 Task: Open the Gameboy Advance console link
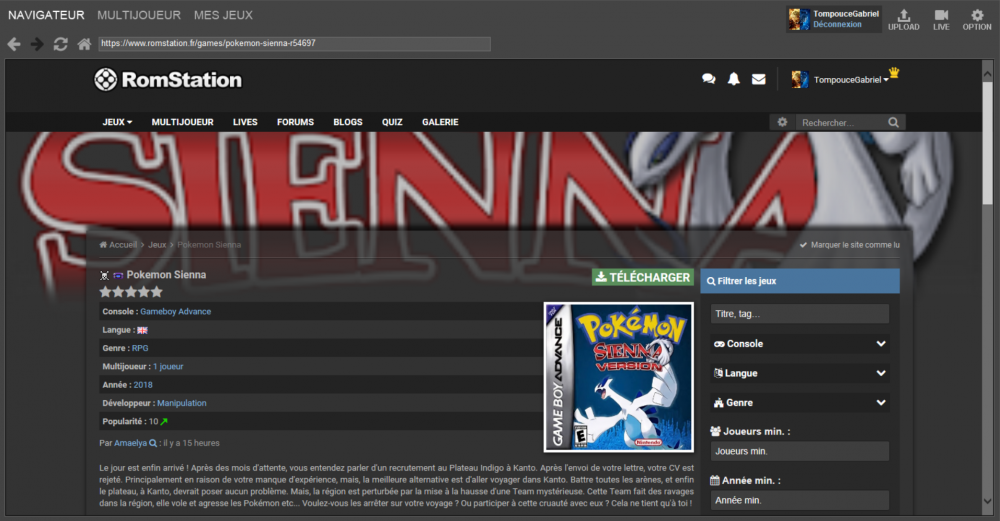pyautogui.click(x=175, y=312)
